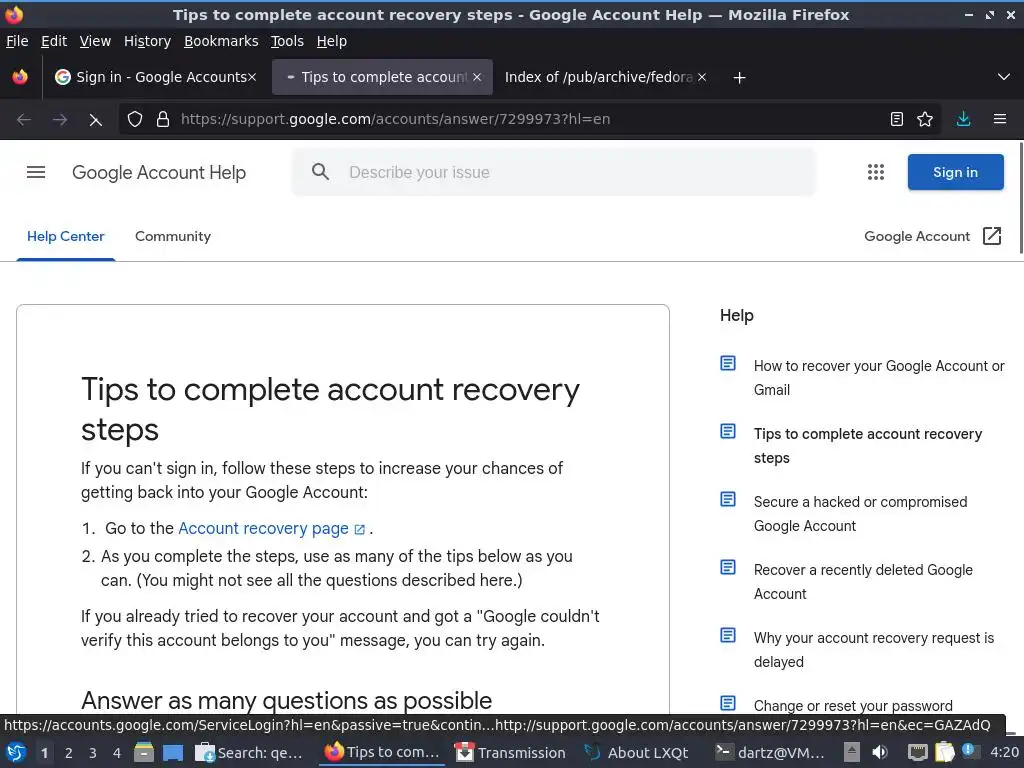This screenshot has width=1024, height=768.
Task: Click the Google Account Help title
Action: (x=159, y=172)
